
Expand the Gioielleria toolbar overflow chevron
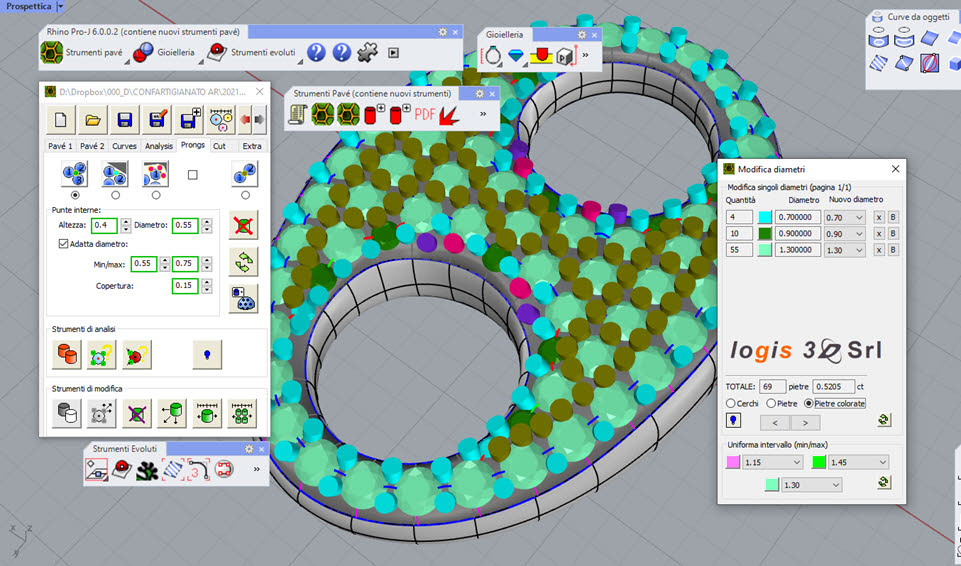click(x=585, y=56)
